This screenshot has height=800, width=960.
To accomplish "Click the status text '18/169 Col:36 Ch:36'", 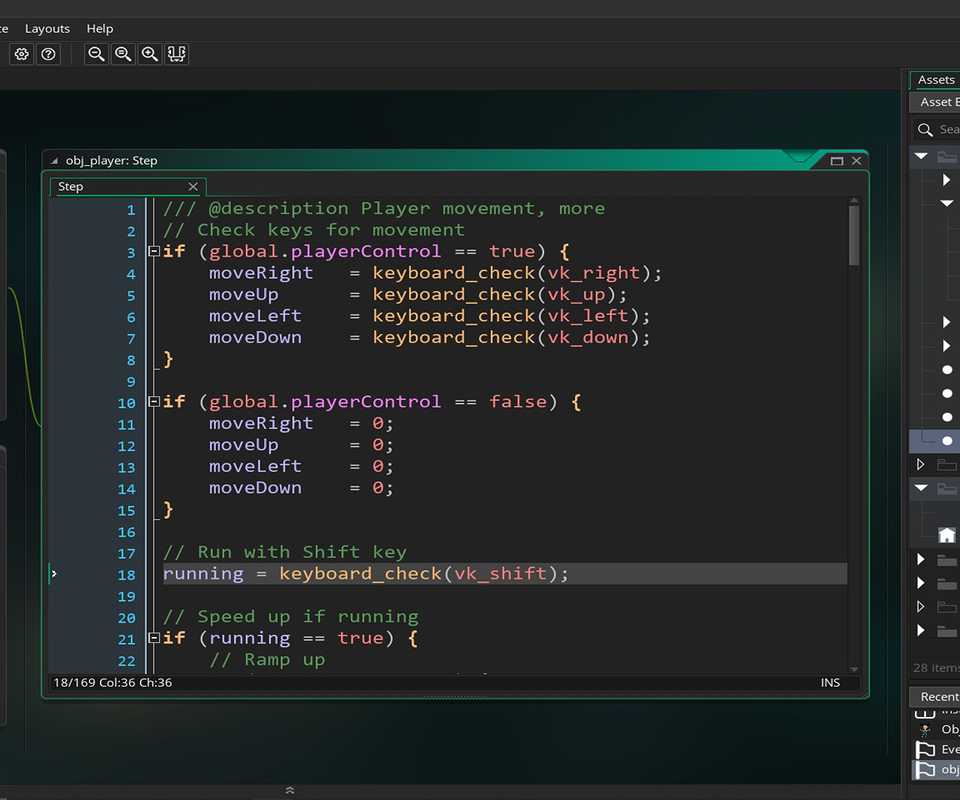I will point(113,682).
